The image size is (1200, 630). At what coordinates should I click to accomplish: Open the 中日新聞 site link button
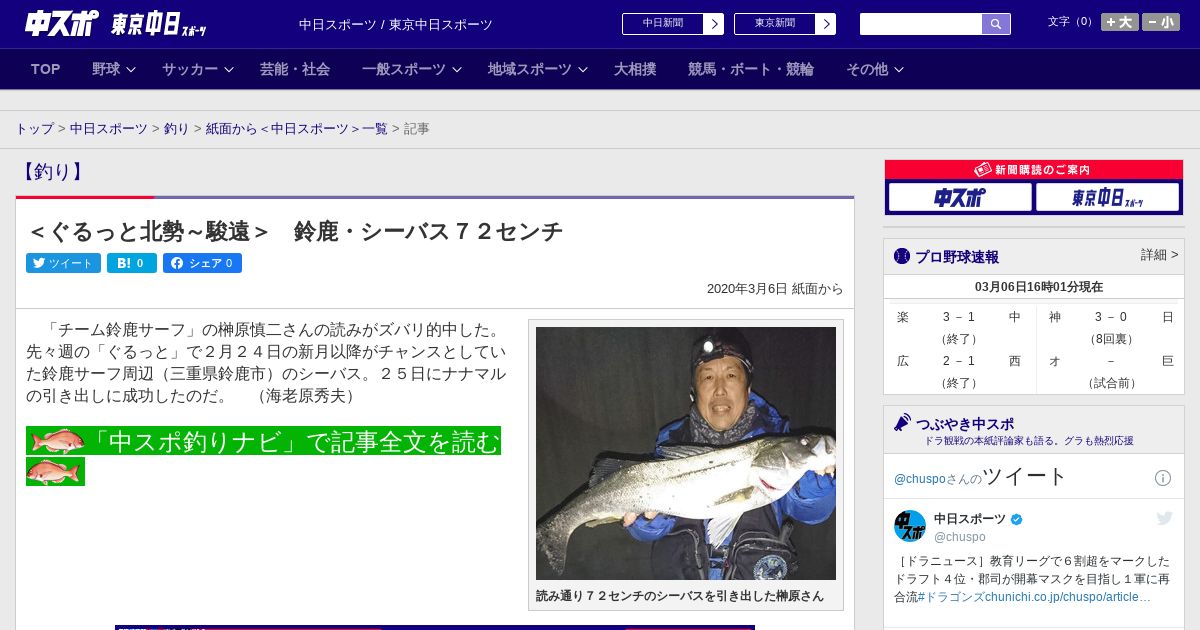point(663,24)
